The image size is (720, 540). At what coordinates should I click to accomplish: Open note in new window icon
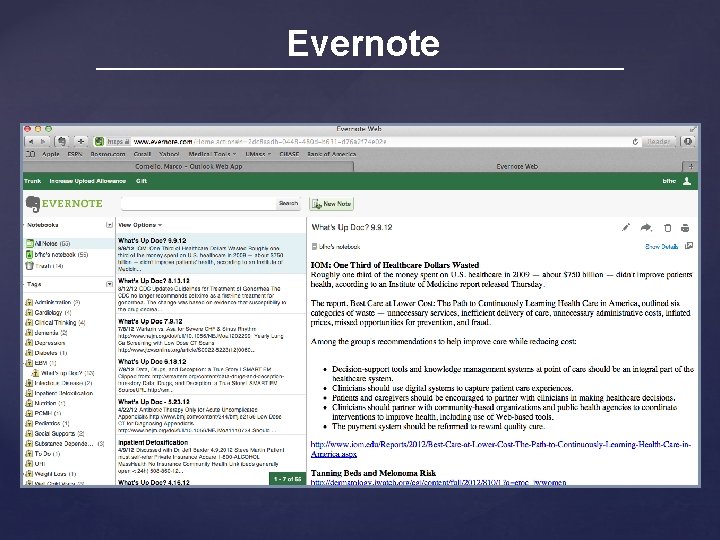click(689, 246)
